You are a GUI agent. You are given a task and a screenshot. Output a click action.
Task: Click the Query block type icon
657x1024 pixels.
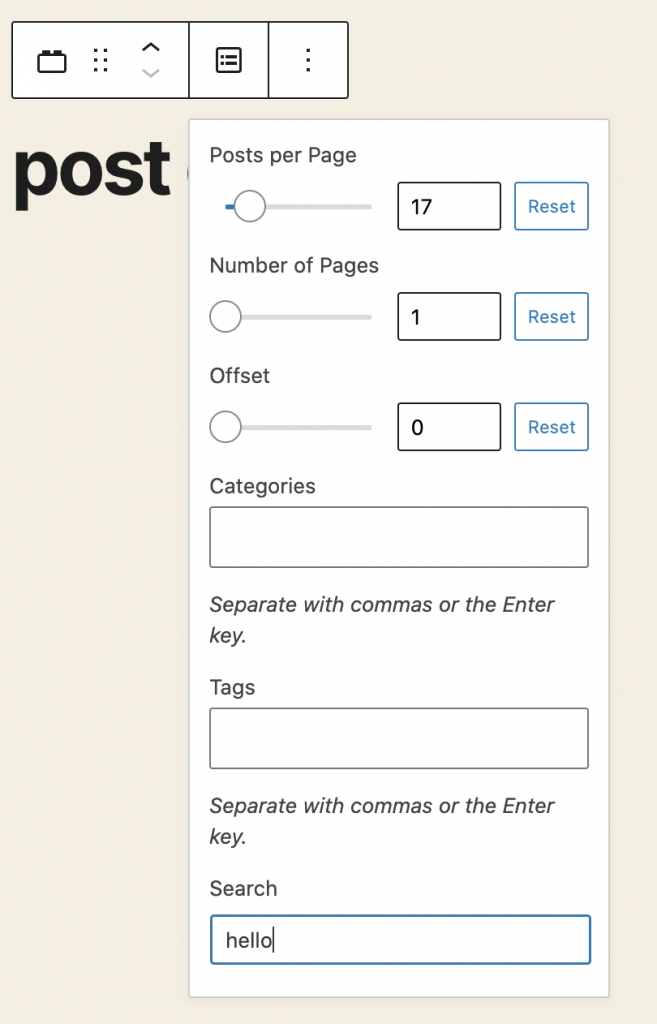coord(52,61)
